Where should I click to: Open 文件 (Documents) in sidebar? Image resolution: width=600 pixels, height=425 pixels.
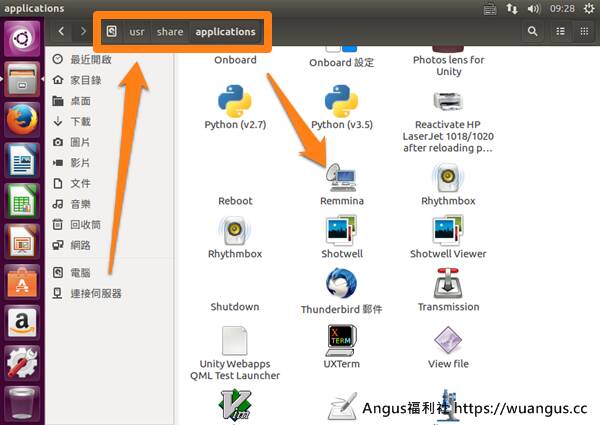pos(109,183)
